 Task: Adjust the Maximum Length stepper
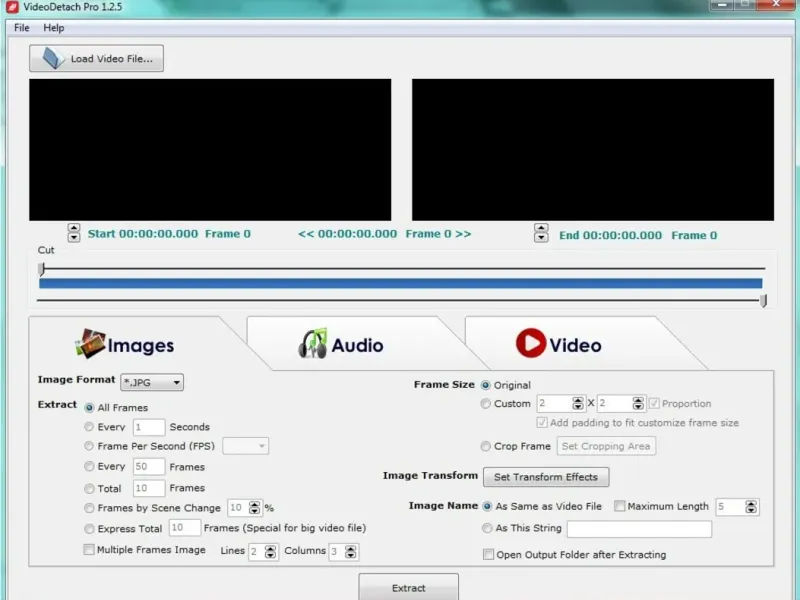point(751,507)
